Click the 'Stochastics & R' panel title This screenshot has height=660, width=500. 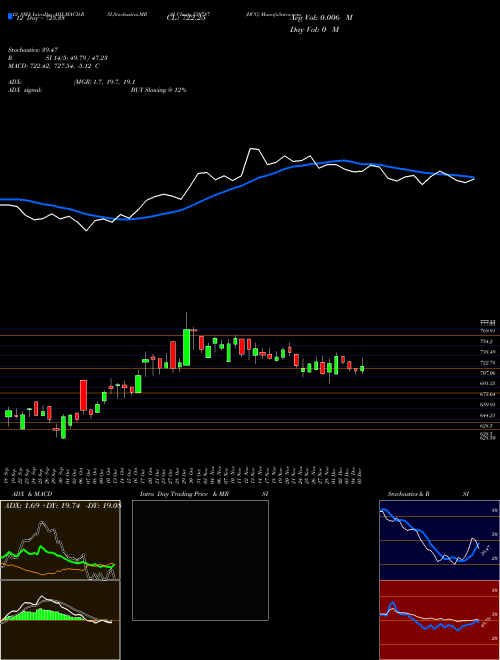pyautogui.click(x=408, y=494)
